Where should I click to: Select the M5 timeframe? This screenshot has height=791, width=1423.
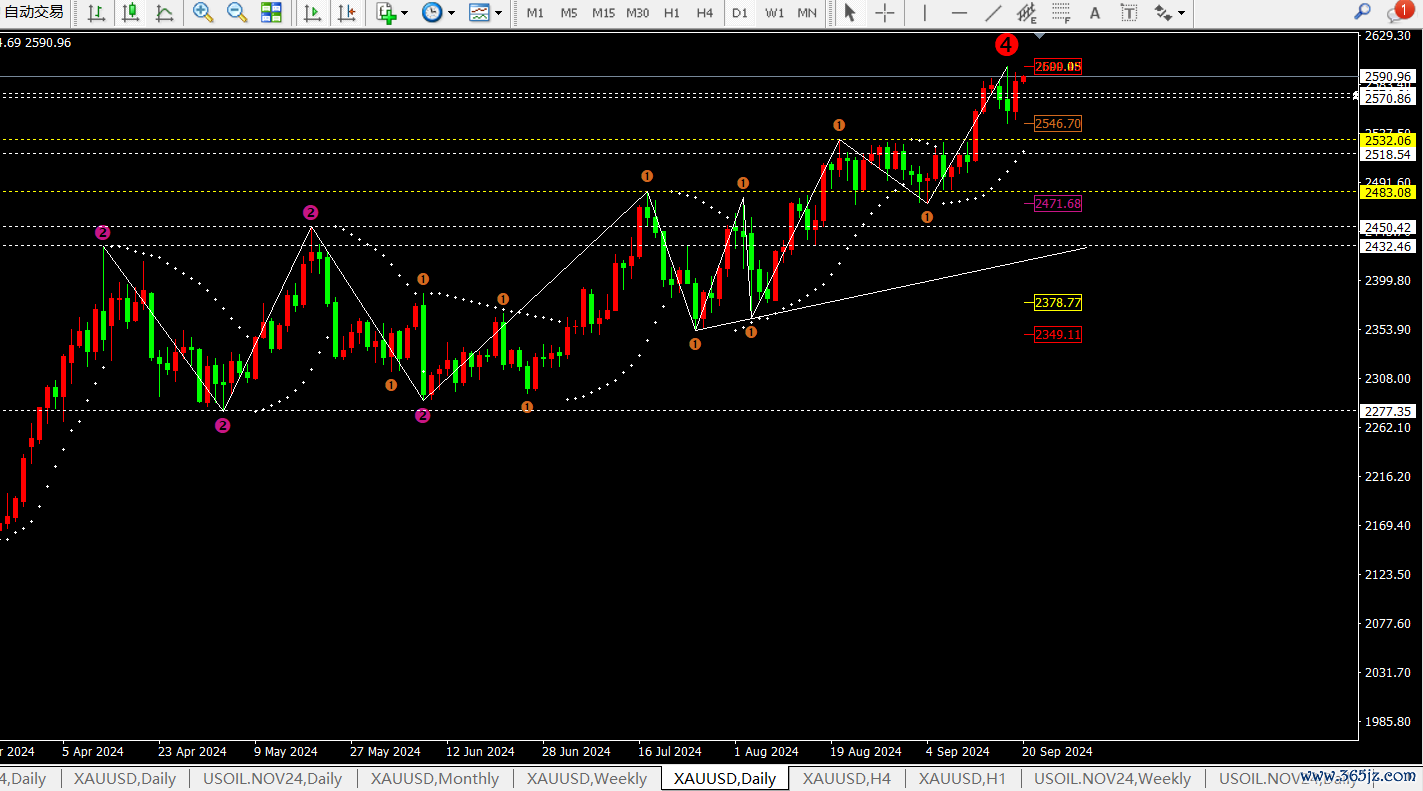click(x=569, y=13)
